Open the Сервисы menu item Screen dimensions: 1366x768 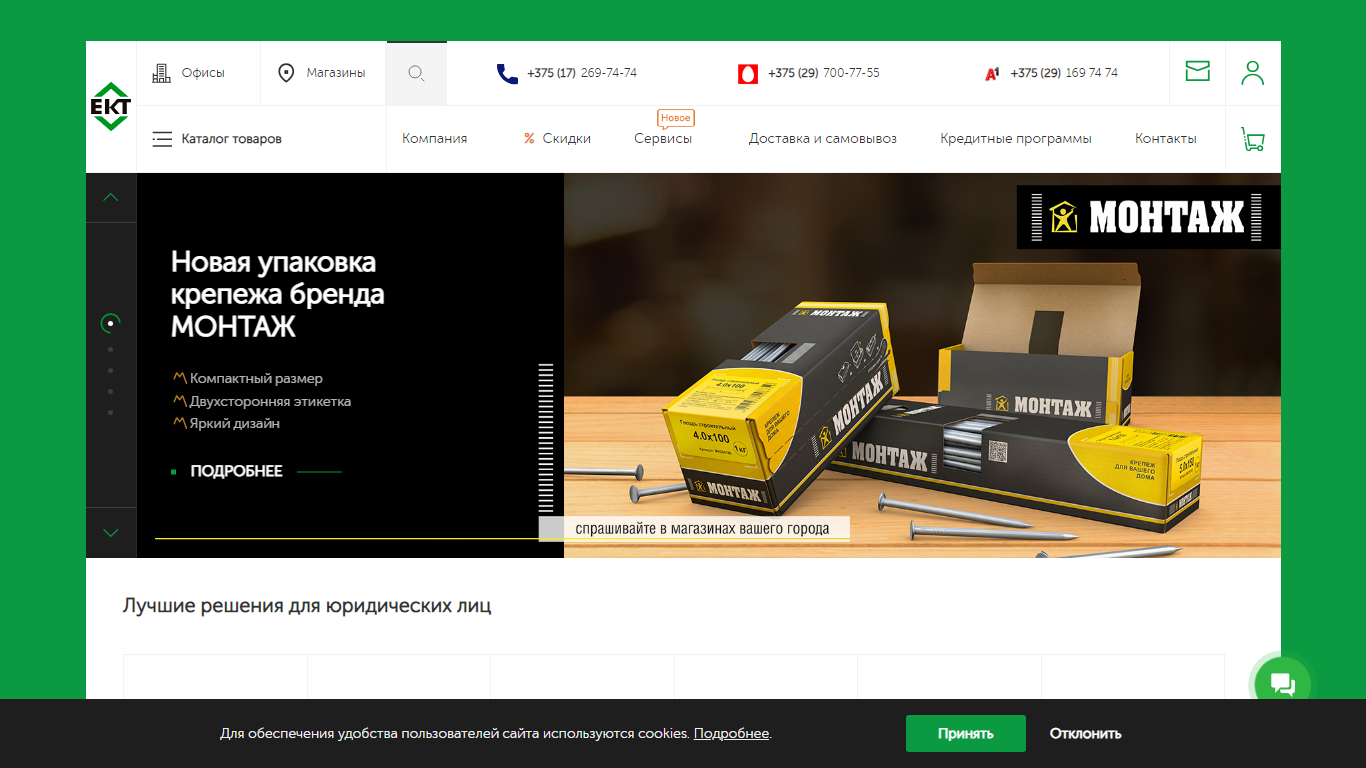coord(663,139)
